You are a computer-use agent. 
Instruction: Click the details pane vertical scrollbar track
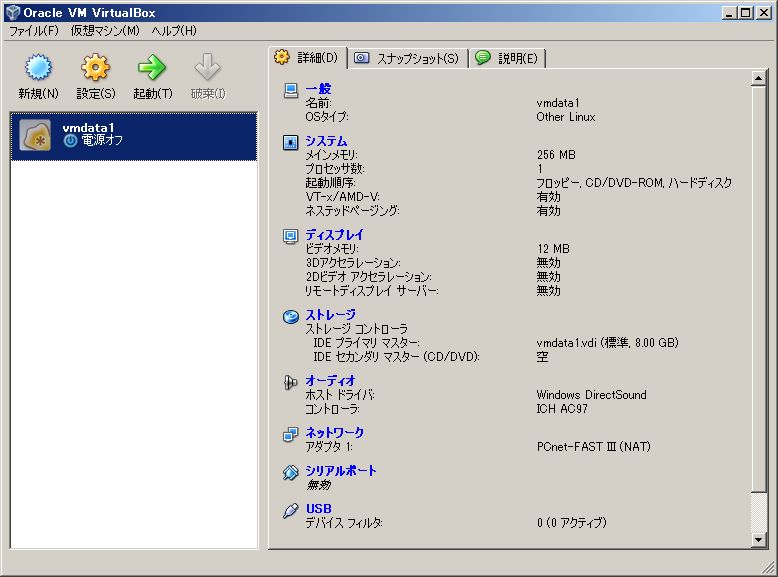(x=758, y=512)
